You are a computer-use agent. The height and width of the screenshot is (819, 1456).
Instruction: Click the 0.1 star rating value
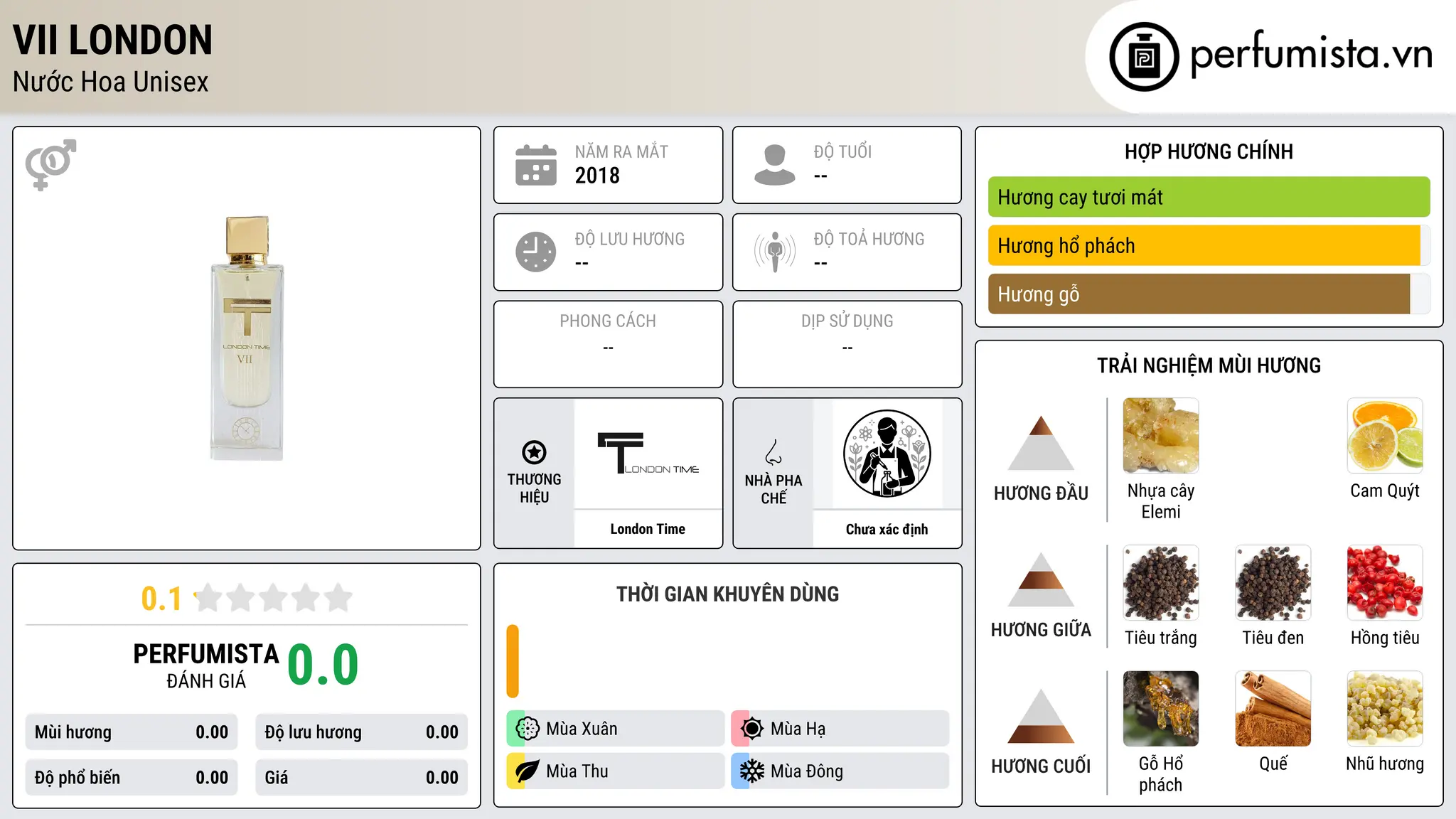pyautogui.click(x=161, y=599)
